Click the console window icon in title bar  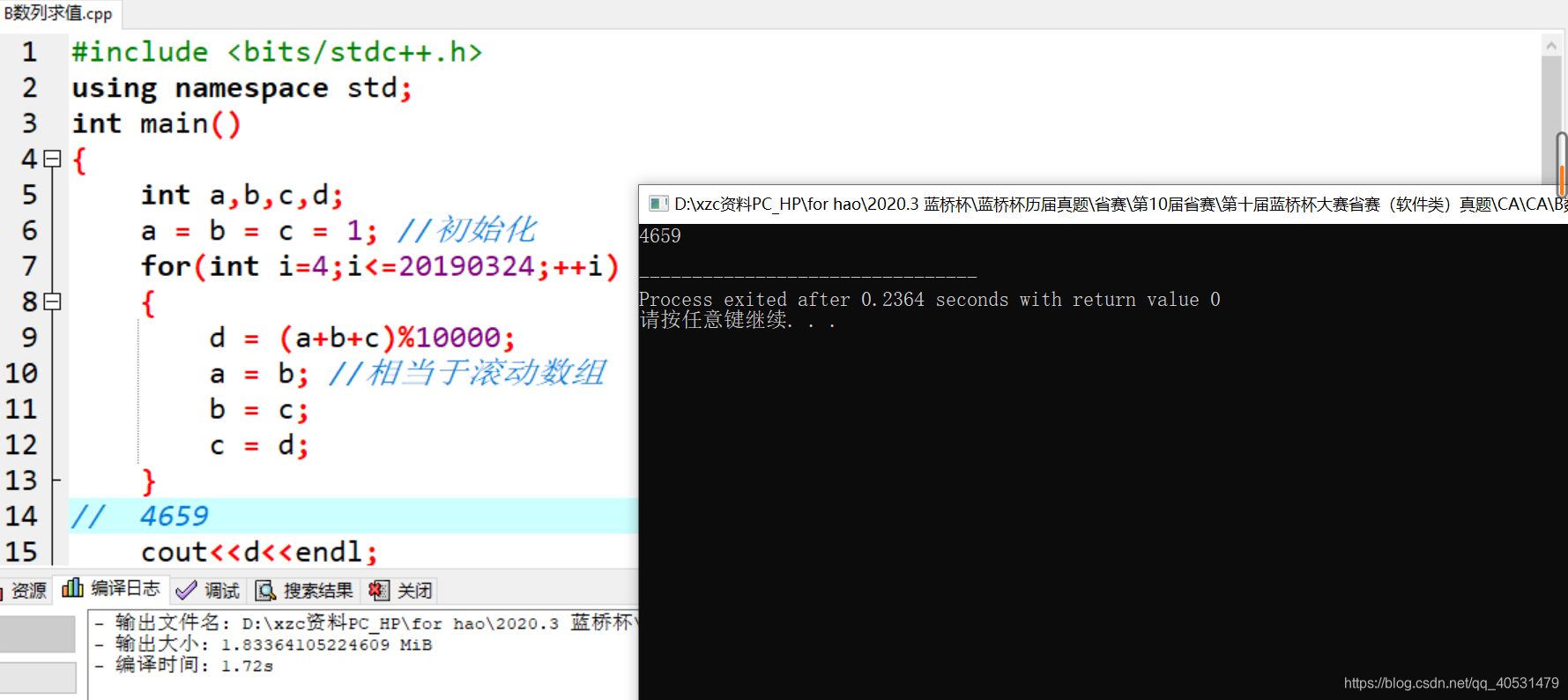[658, 204]
